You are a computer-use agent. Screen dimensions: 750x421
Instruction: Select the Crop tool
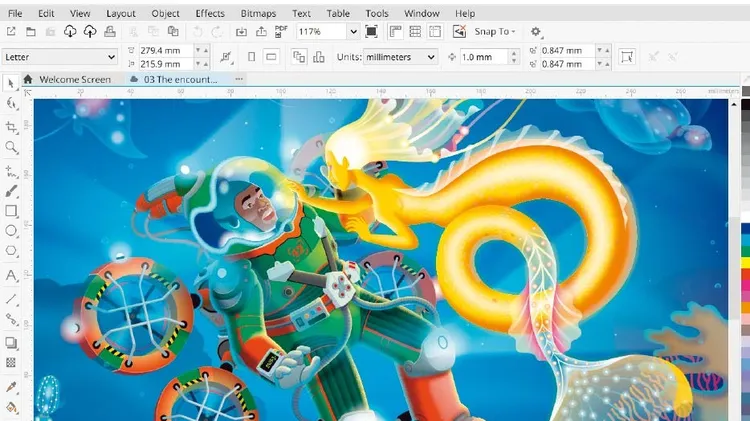tap(11, 127)
